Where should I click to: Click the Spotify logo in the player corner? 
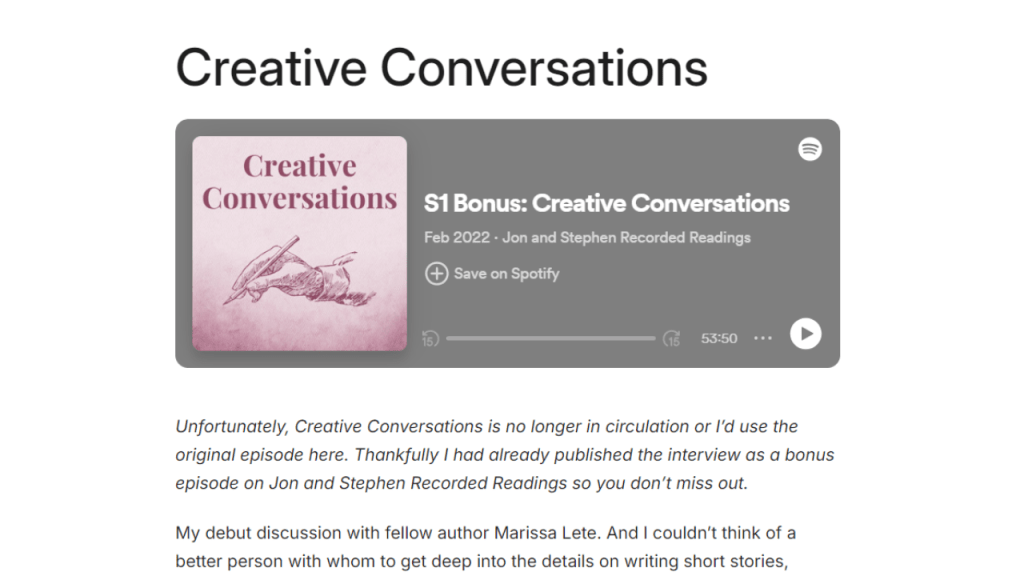[809, 148]
